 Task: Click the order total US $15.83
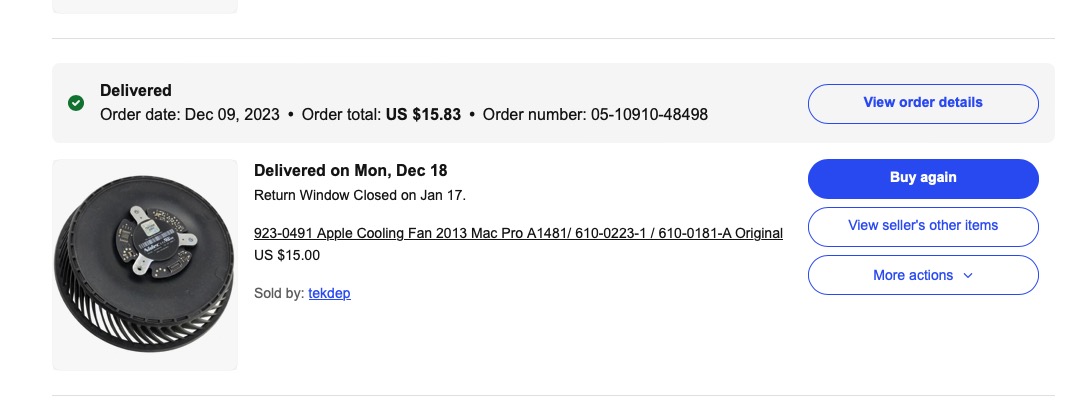[423, 115]
